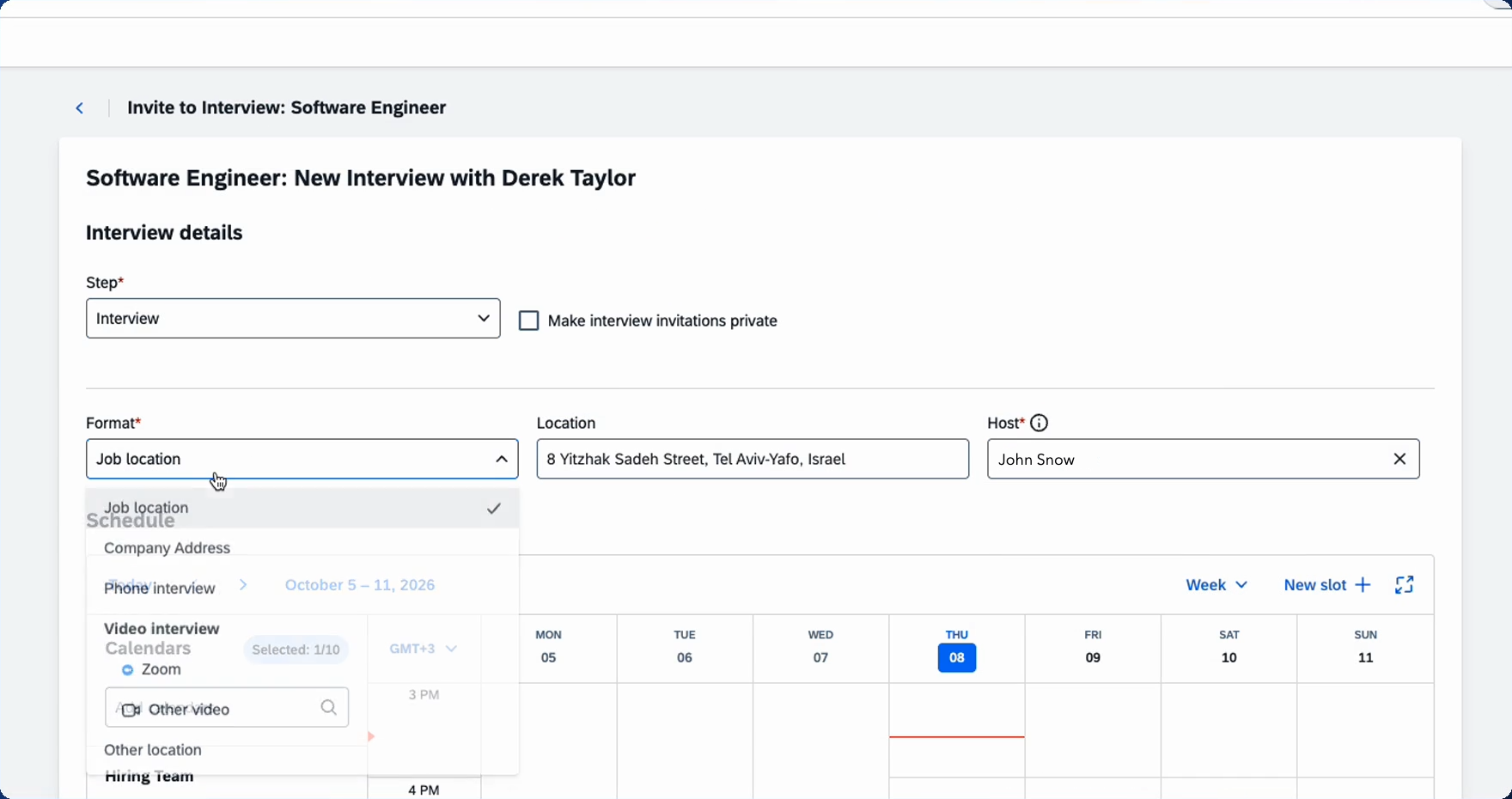Expand calendar to full screen

(x=1405, y=585)
